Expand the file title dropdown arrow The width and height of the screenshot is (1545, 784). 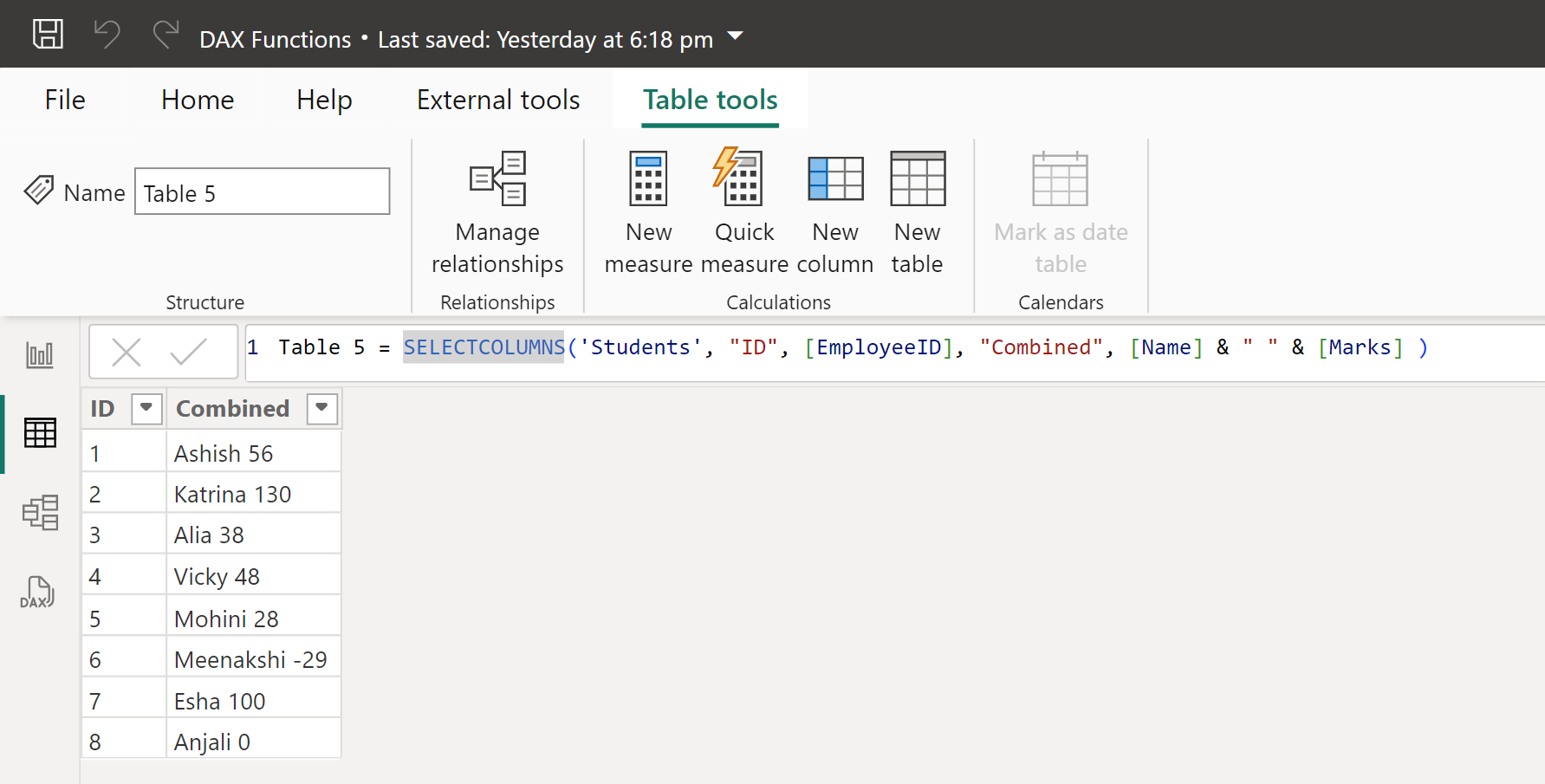pyautogui.click(x=735, y=36)
